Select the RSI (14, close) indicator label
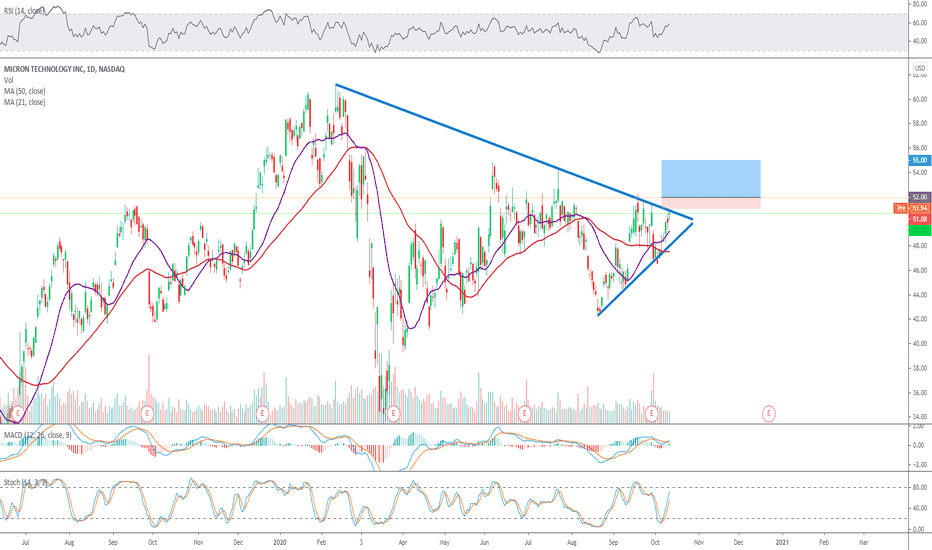This screenshot has height=550, width=932. tap(24, 11)
